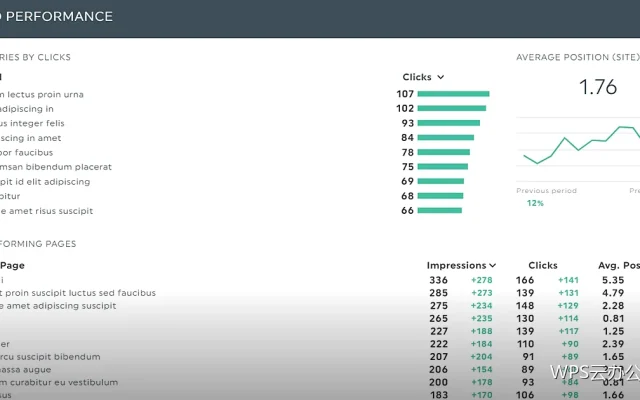Click the +141 clicks change
This screenshot has width=640, height=400.
click(569, 280)
